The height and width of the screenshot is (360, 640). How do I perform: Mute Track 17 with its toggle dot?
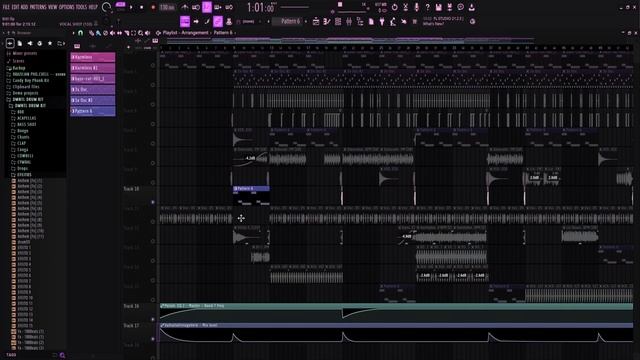click(x=153, y=339)
